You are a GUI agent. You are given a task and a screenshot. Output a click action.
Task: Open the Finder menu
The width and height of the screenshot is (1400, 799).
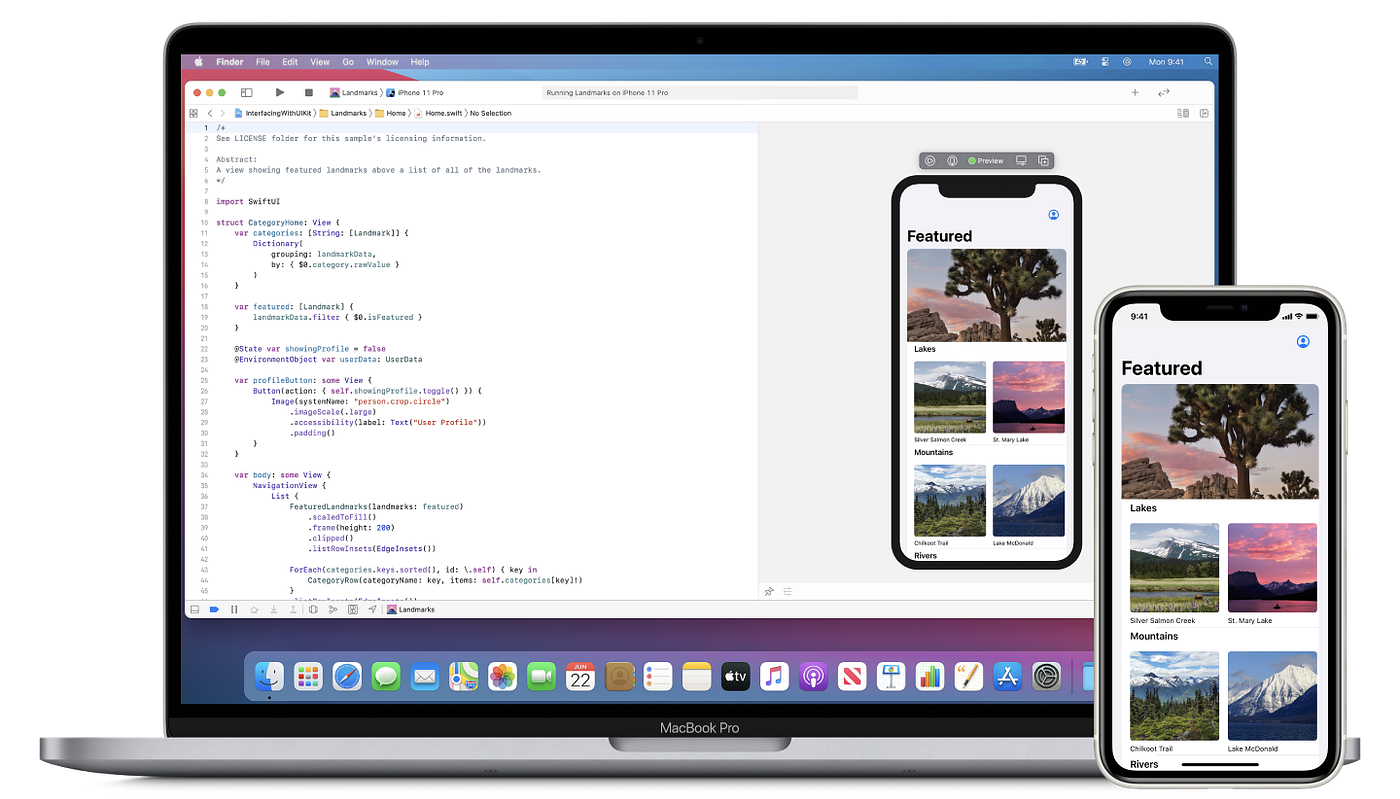click(230, 62)
